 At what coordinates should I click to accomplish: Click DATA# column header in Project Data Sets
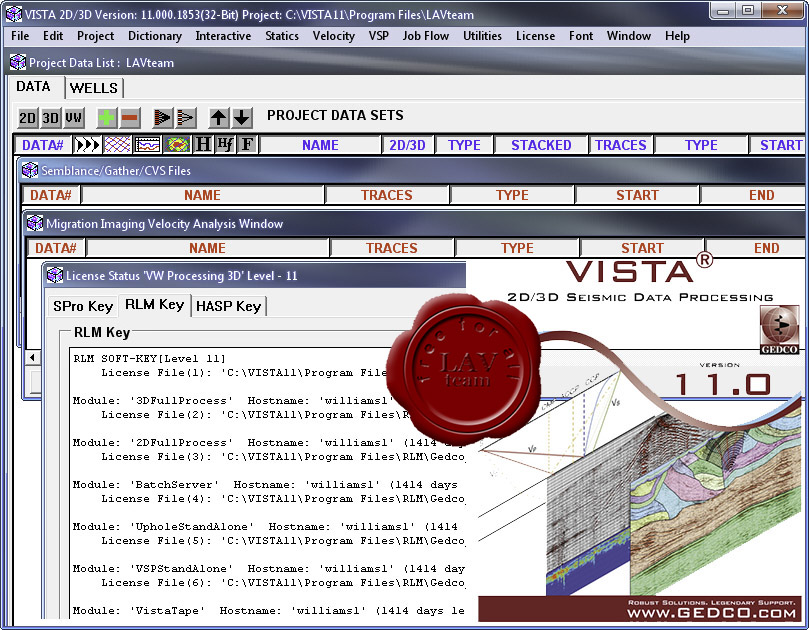[43, 145]
